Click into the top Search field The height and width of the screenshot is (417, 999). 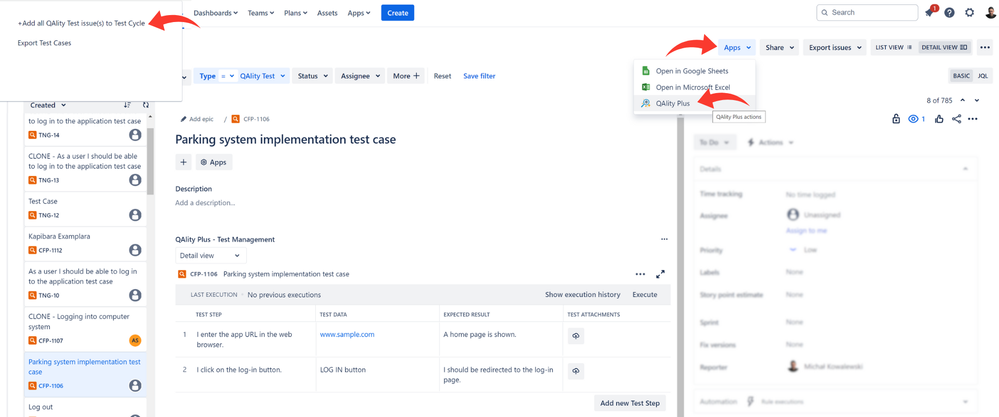click(x=867, y=12)
